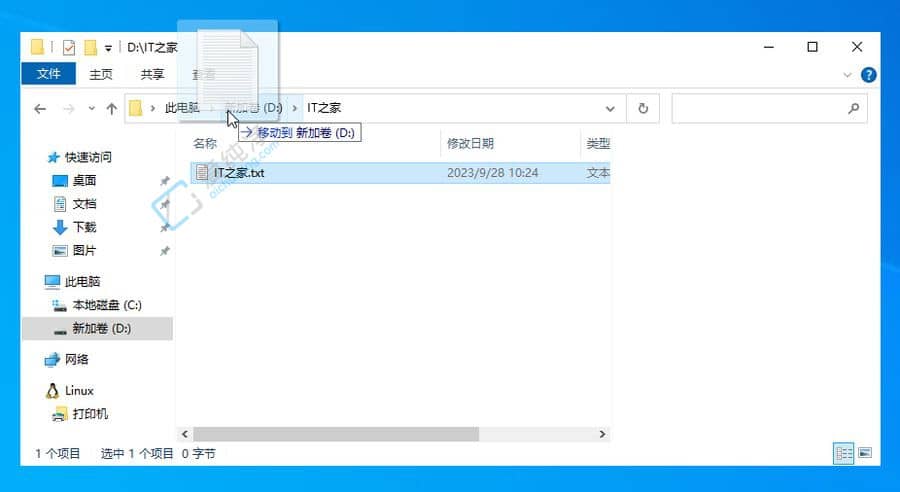Switch to details view in status bar
900x492 pixels.
843,453
